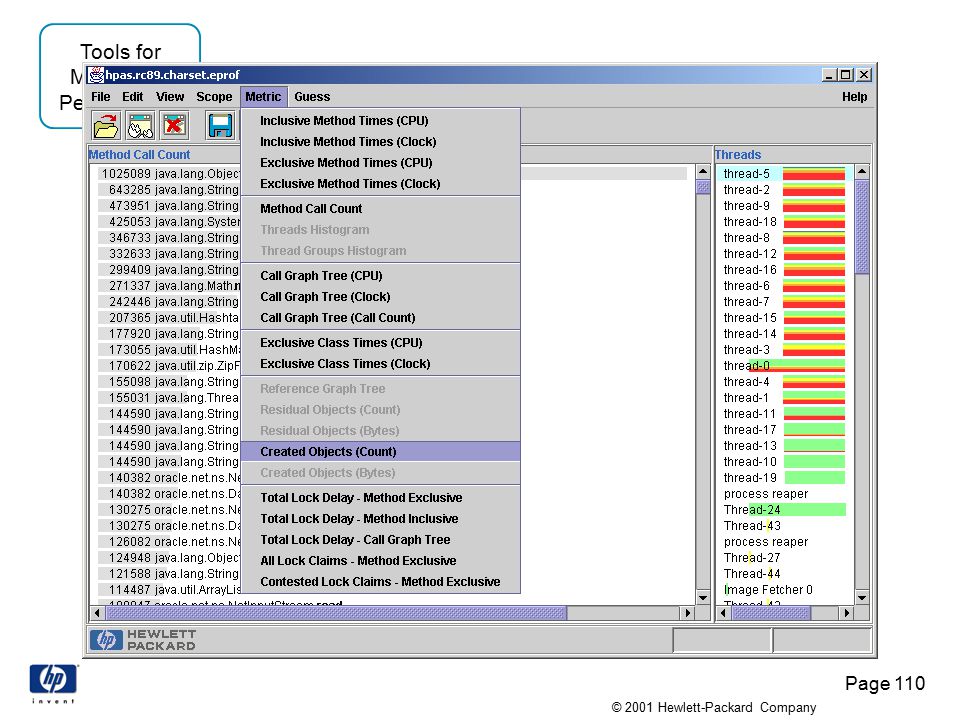Screen dimensions: 960x720
Task: Maximize the hpas.rc89.charset.eprof window
Action: tap(846, 75)
